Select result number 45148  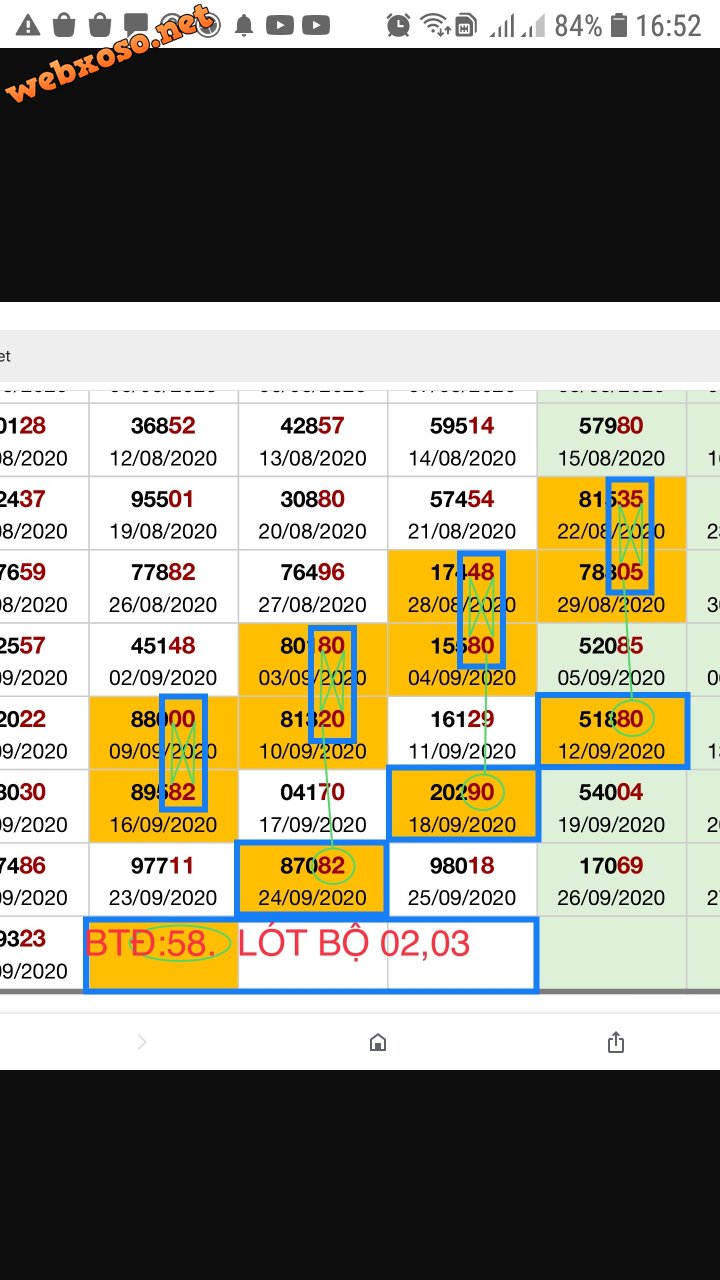[x=163, y=646]
